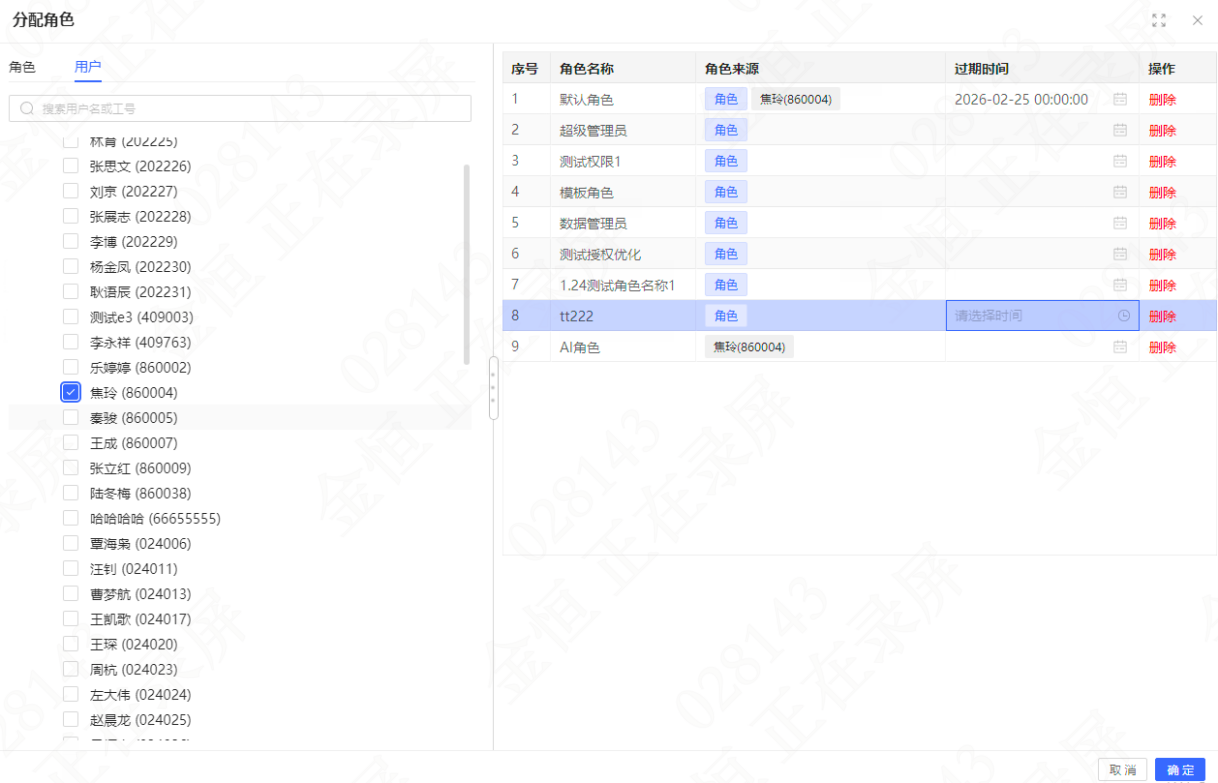Uncheck the 焦玲 (860004) checkbox

70,392
